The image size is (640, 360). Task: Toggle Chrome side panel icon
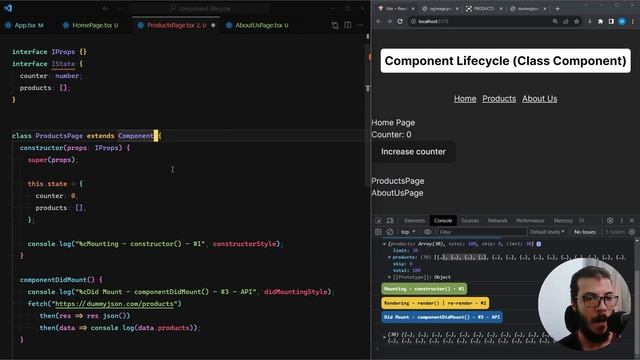pyautogui.click(x=611, y=21)
